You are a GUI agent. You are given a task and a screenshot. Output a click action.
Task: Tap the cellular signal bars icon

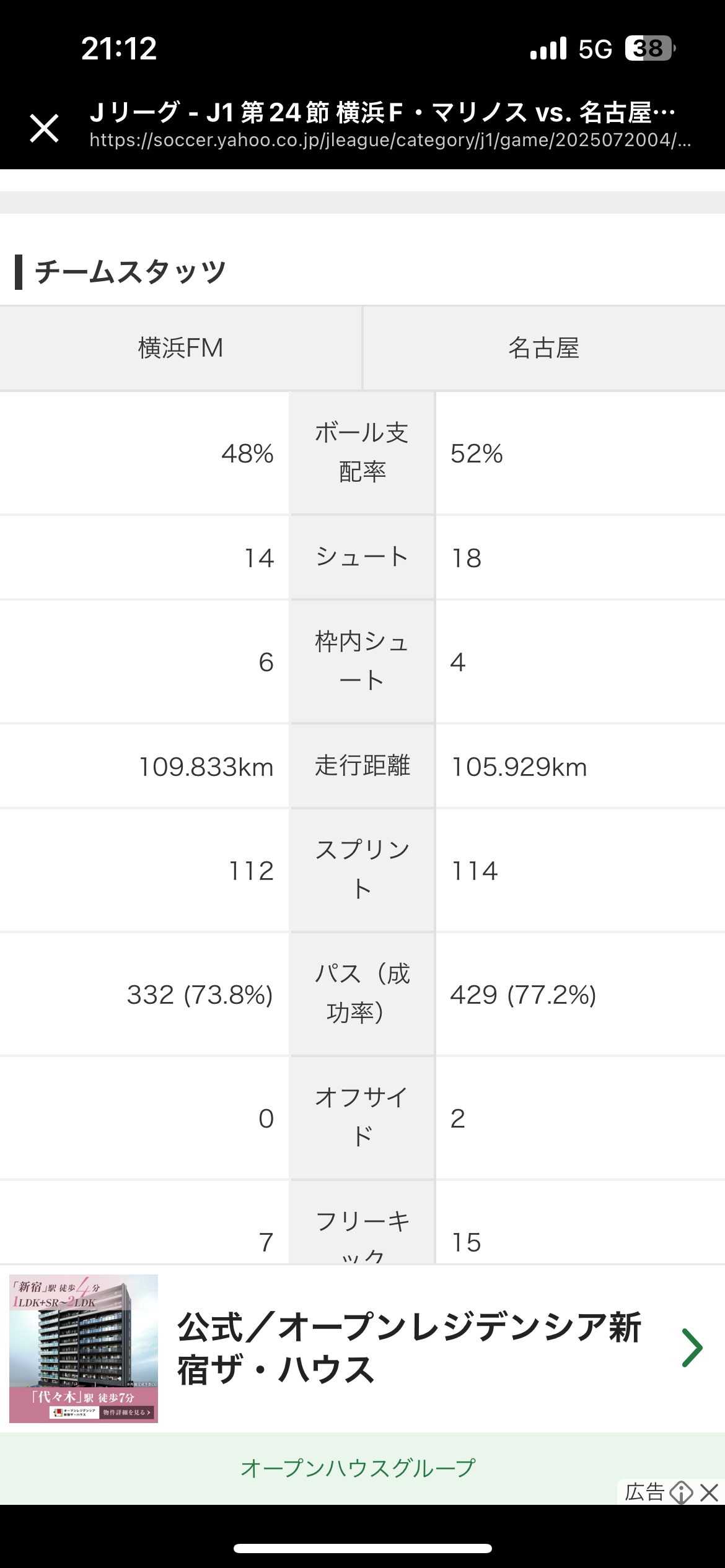[548, 48]
